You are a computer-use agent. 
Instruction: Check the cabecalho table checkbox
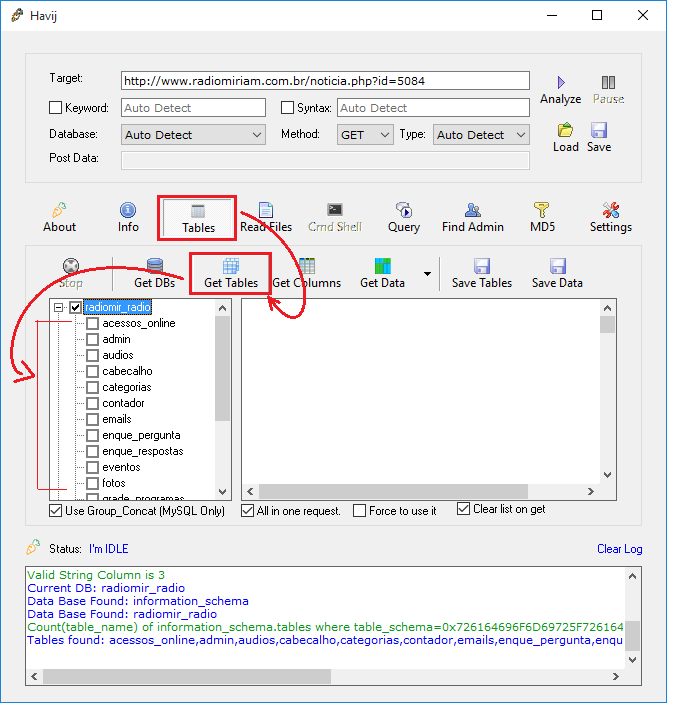[92, 371]
